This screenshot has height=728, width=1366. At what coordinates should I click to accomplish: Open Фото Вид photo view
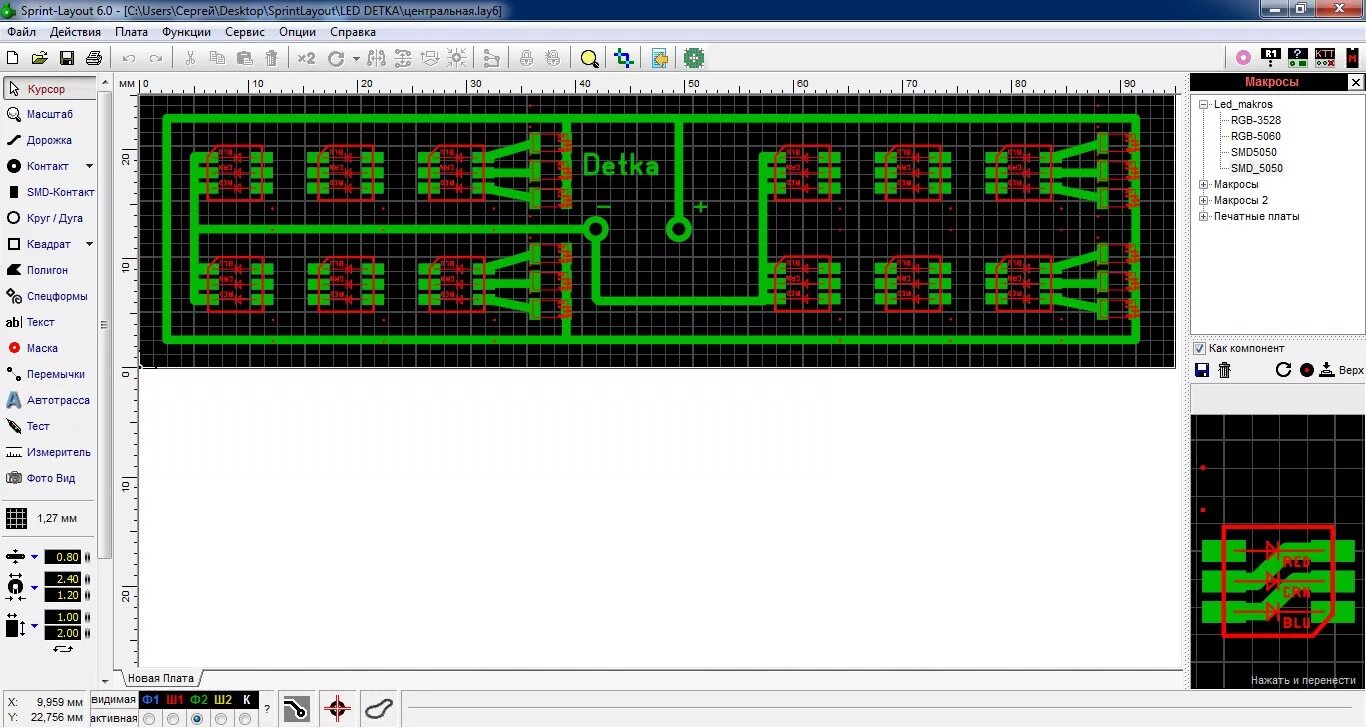point(50,478)
